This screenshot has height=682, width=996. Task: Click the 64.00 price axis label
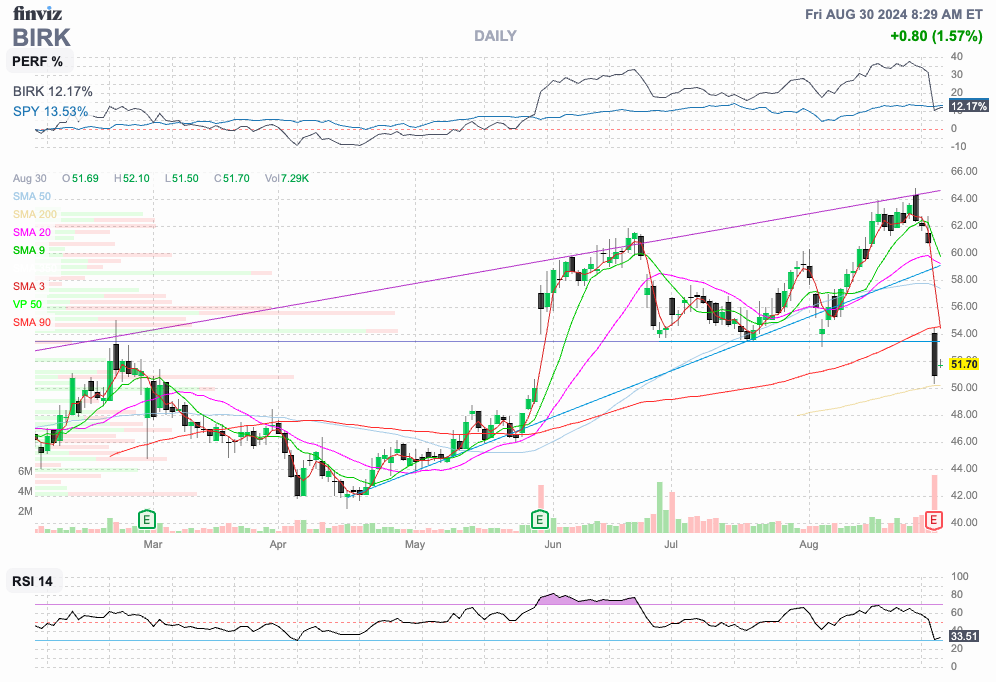click(x=964, y=199)
